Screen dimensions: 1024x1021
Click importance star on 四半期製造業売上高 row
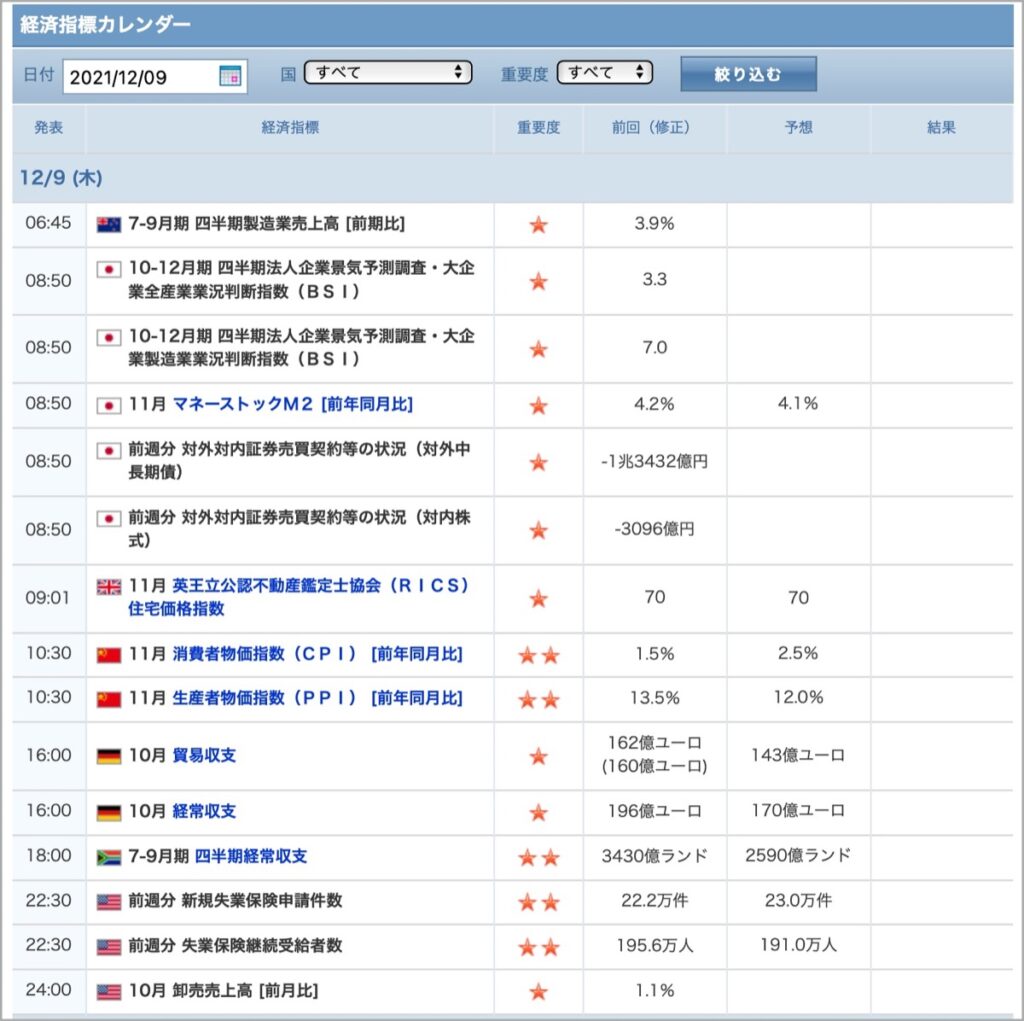click(x=538, y=225)
